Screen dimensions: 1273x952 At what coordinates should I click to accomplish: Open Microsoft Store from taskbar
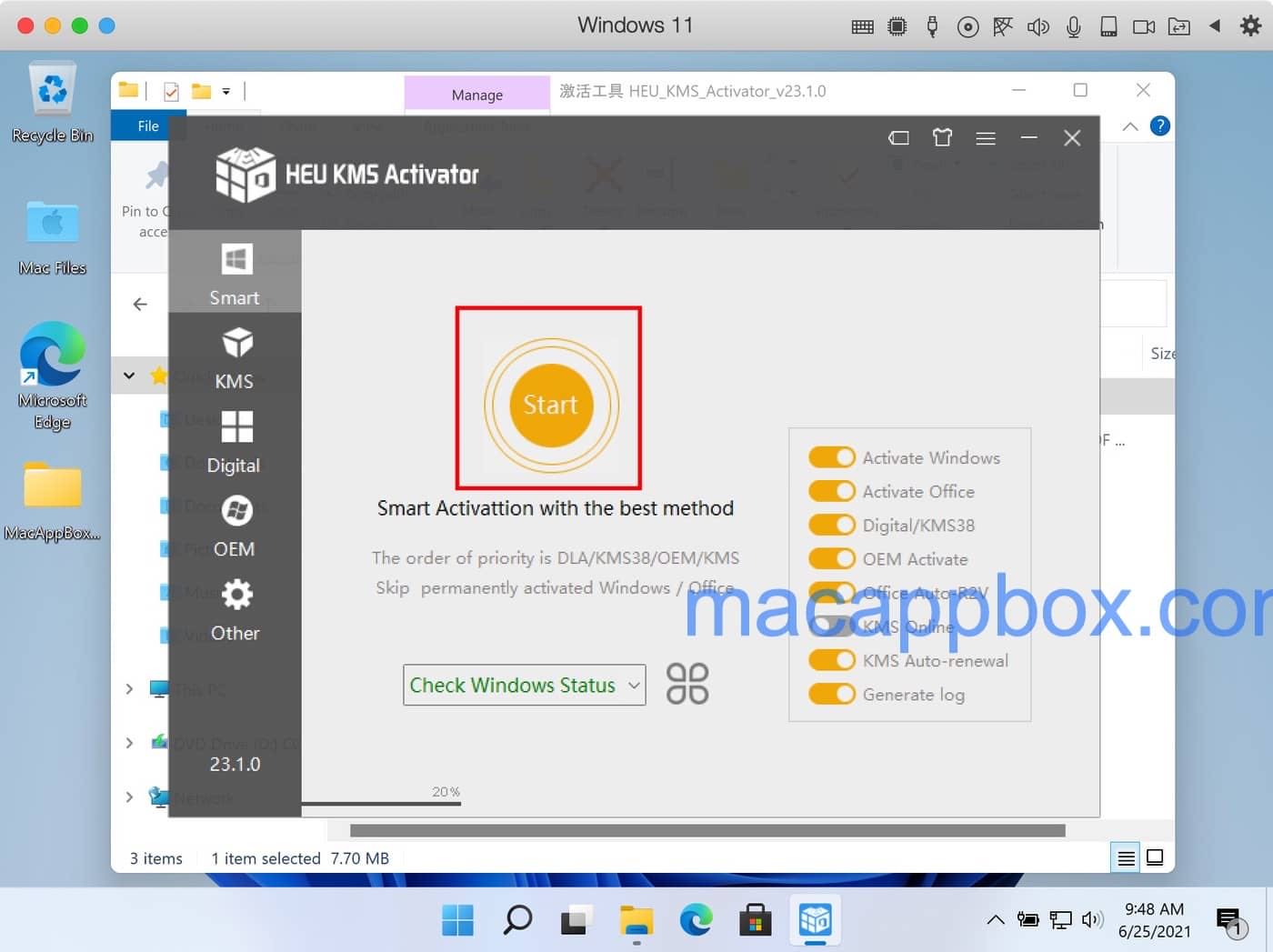coord(755,920)
